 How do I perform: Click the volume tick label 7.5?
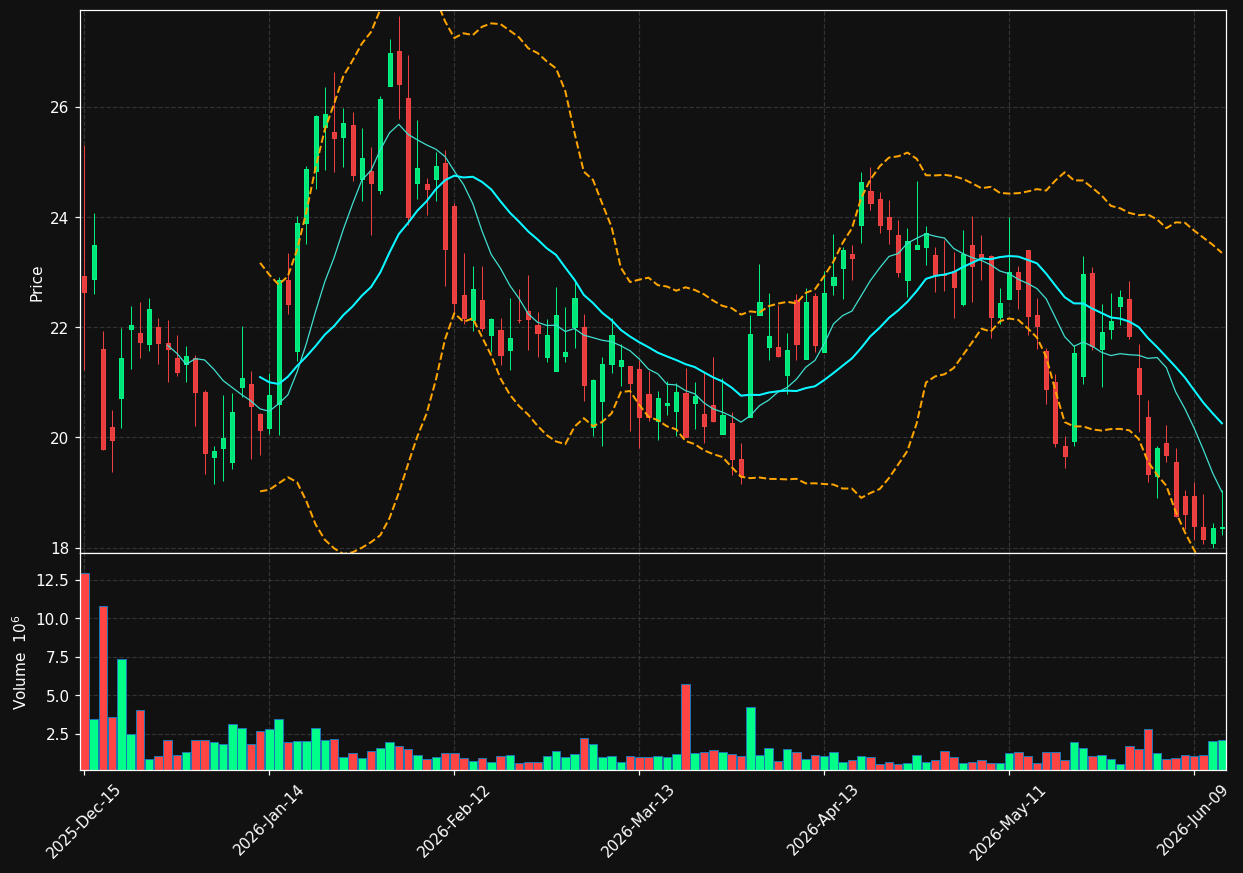(x=60, y=657)
